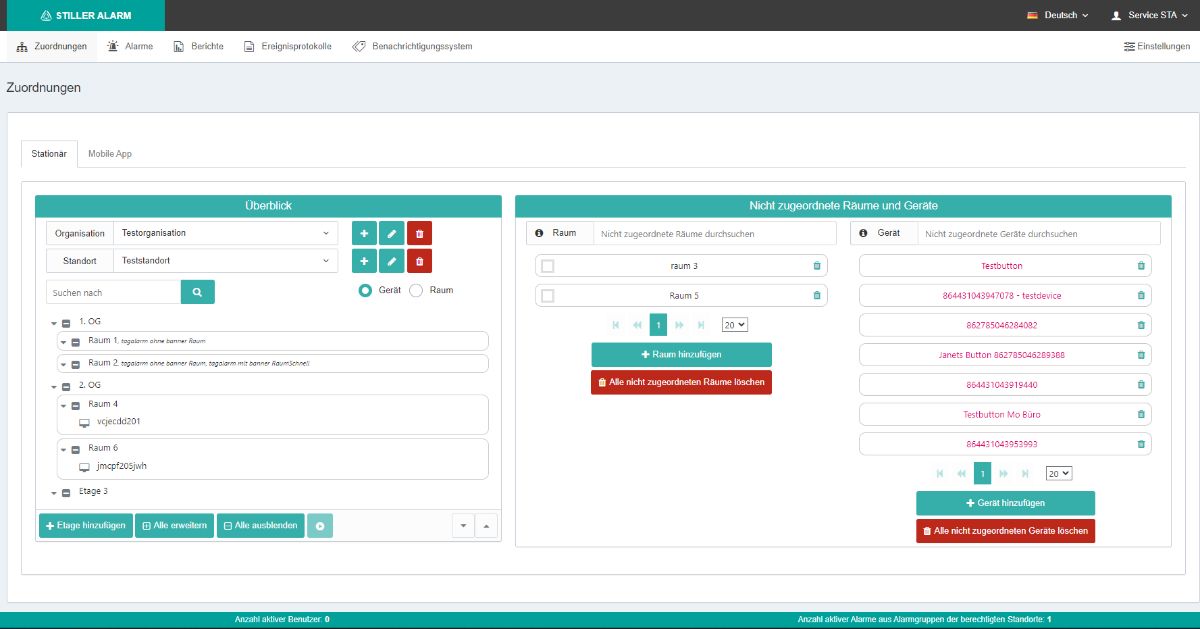Click the edit Standort pencil icon
This screenshot has height=629, width=1200.
tap(392, 261)
